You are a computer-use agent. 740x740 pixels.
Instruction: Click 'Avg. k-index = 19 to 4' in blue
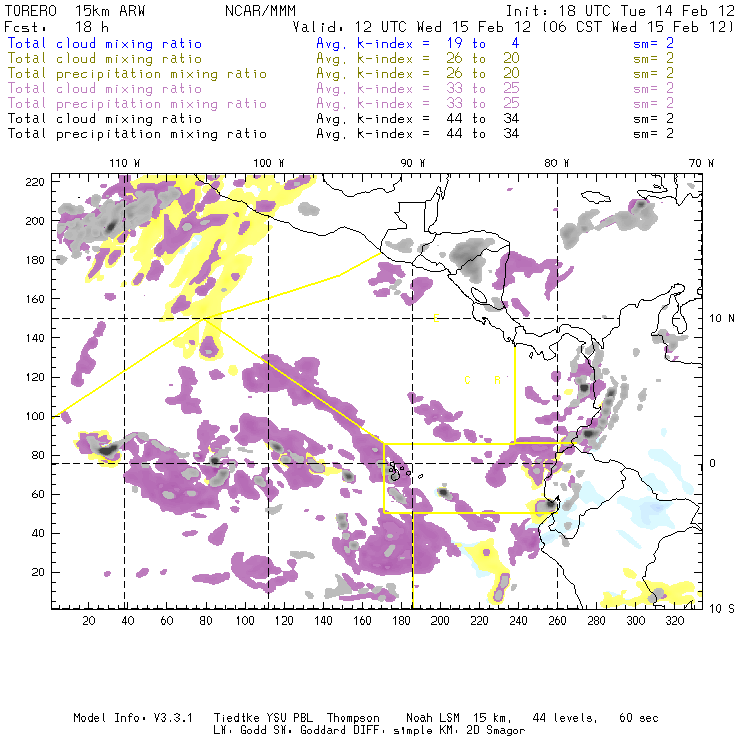click(x=418, y=43)
